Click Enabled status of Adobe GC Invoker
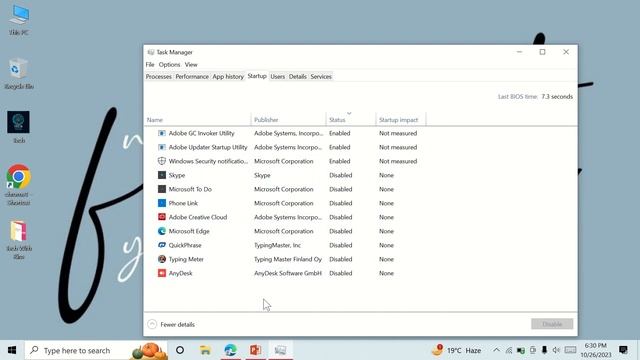 click(340, 133)
